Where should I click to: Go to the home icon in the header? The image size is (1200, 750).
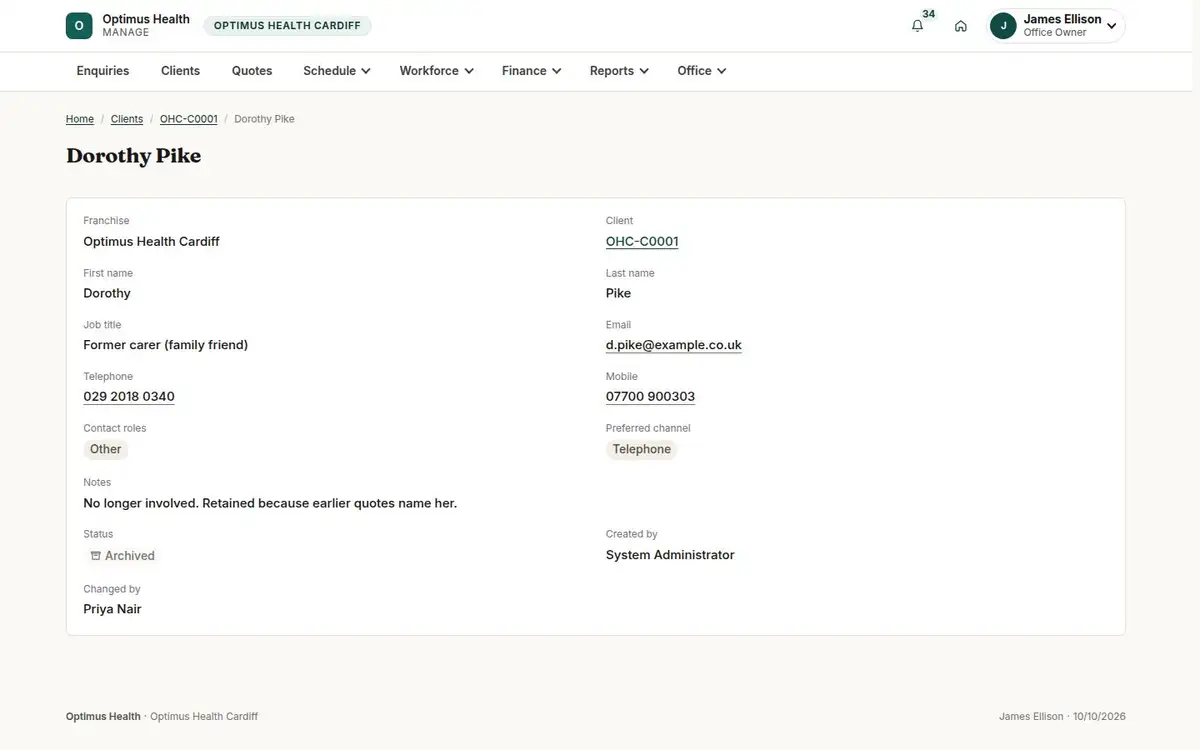tap(961, 26)
